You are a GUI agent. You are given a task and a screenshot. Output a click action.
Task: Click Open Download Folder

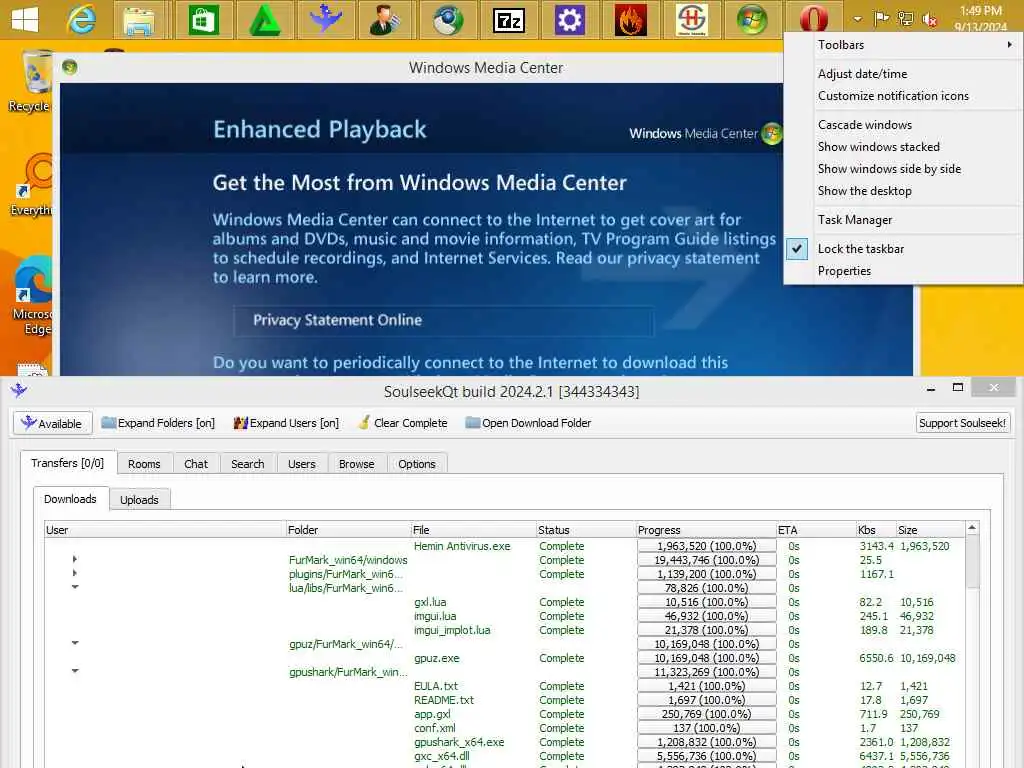pyautogui.click(x=528, y=423)
